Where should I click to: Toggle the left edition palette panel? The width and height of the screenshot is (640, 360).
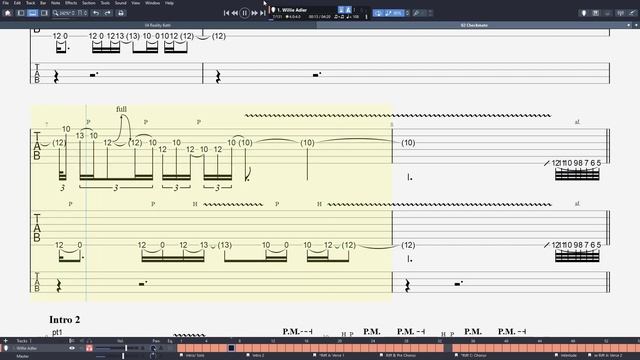click(x=20, y=13)
